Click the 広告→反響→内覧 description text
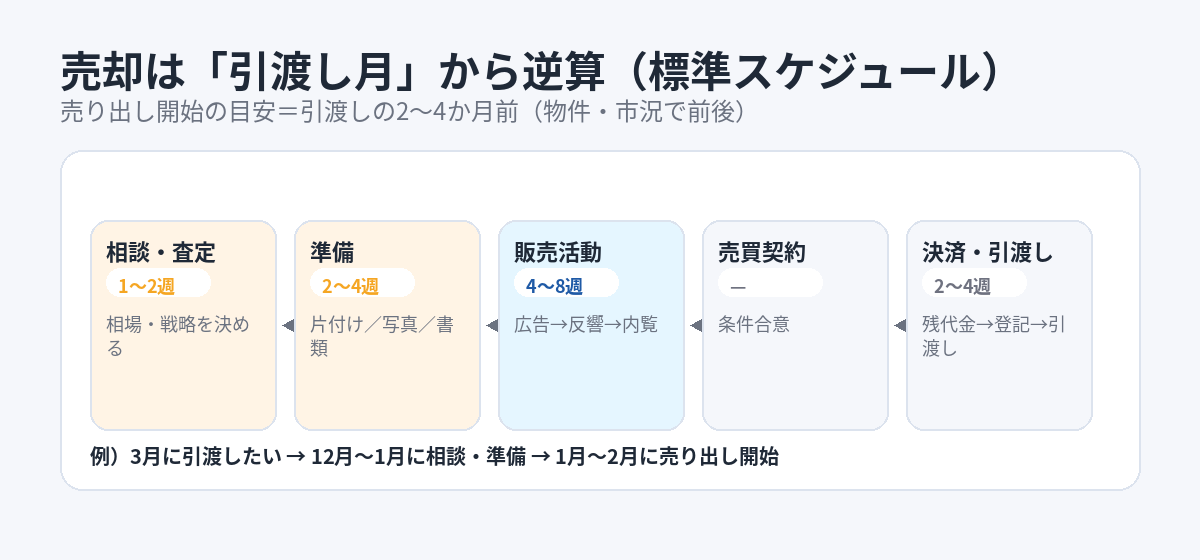This screenshot has width=1200, height=560. click(x=586, y=325)
